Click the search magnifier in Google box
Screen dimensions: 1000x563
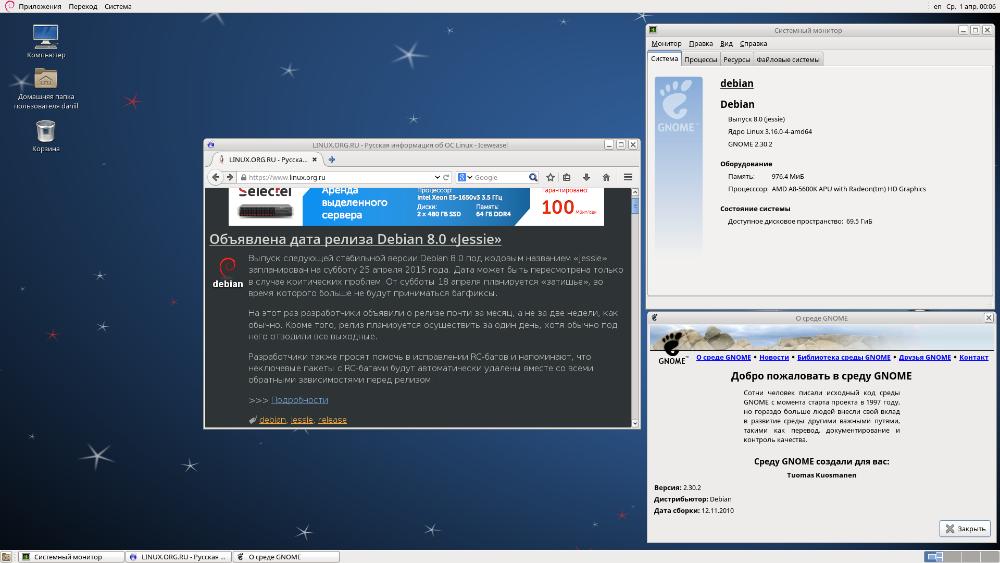(x=533, y=177)
